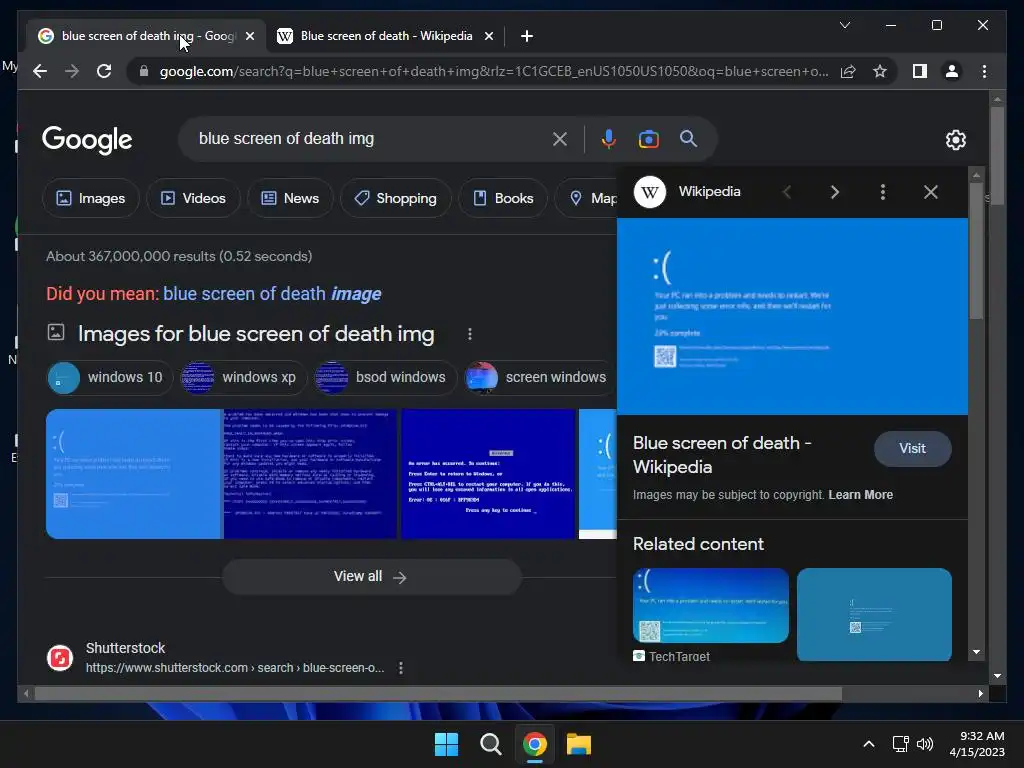Select the 'windows 10' image chip
This screenshot has height=768, width=1024.
pos(109,377)
